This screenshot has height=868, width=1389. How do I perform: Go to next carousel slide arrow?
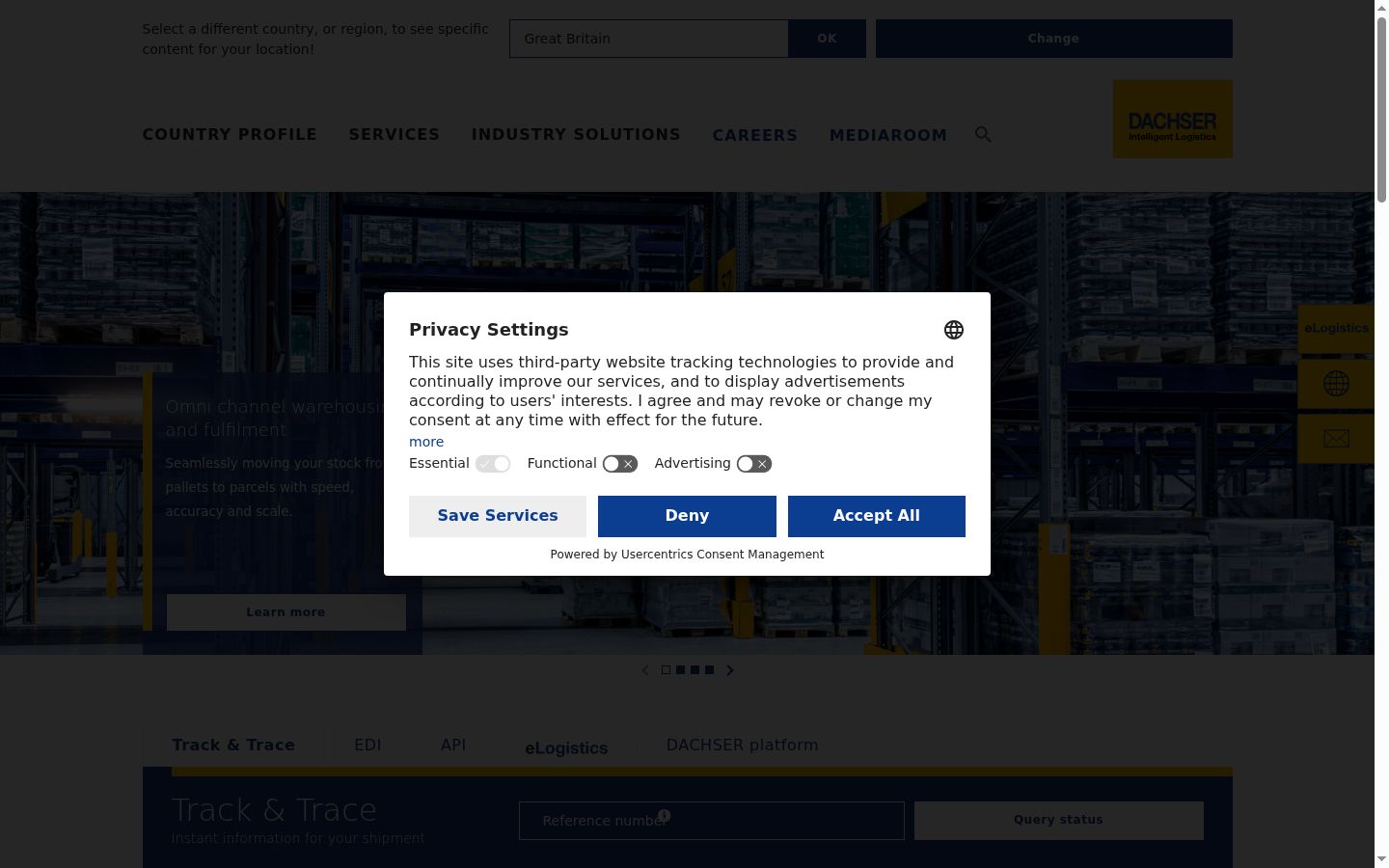pos(730,670)
